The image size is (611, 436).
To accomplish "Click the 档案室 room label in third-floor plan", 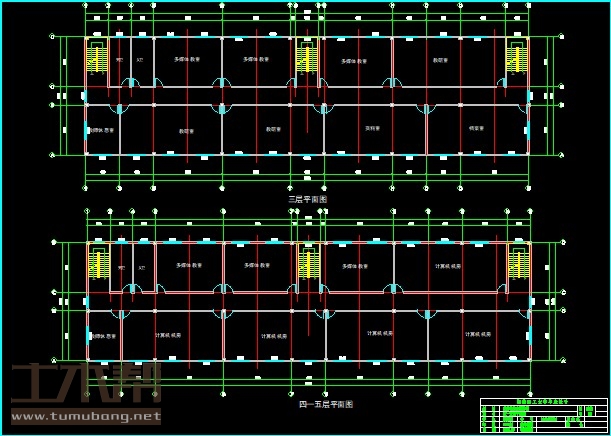I will point(477,128).
